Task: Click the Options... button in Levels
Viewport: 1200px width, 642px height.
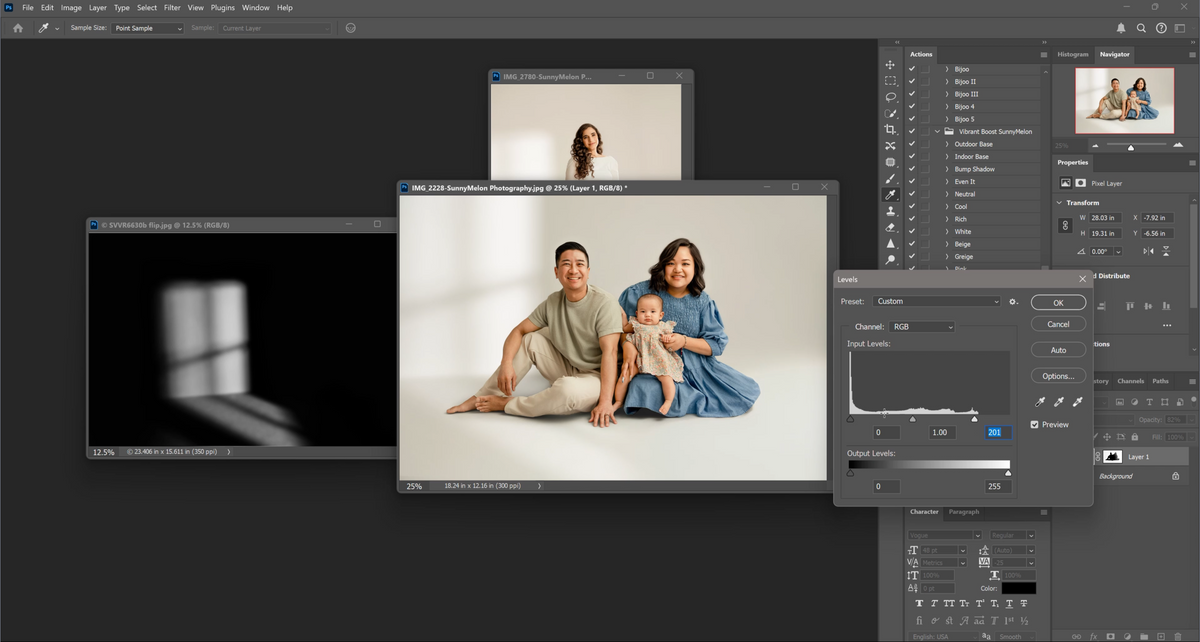Action: (x=1058, y=376)
